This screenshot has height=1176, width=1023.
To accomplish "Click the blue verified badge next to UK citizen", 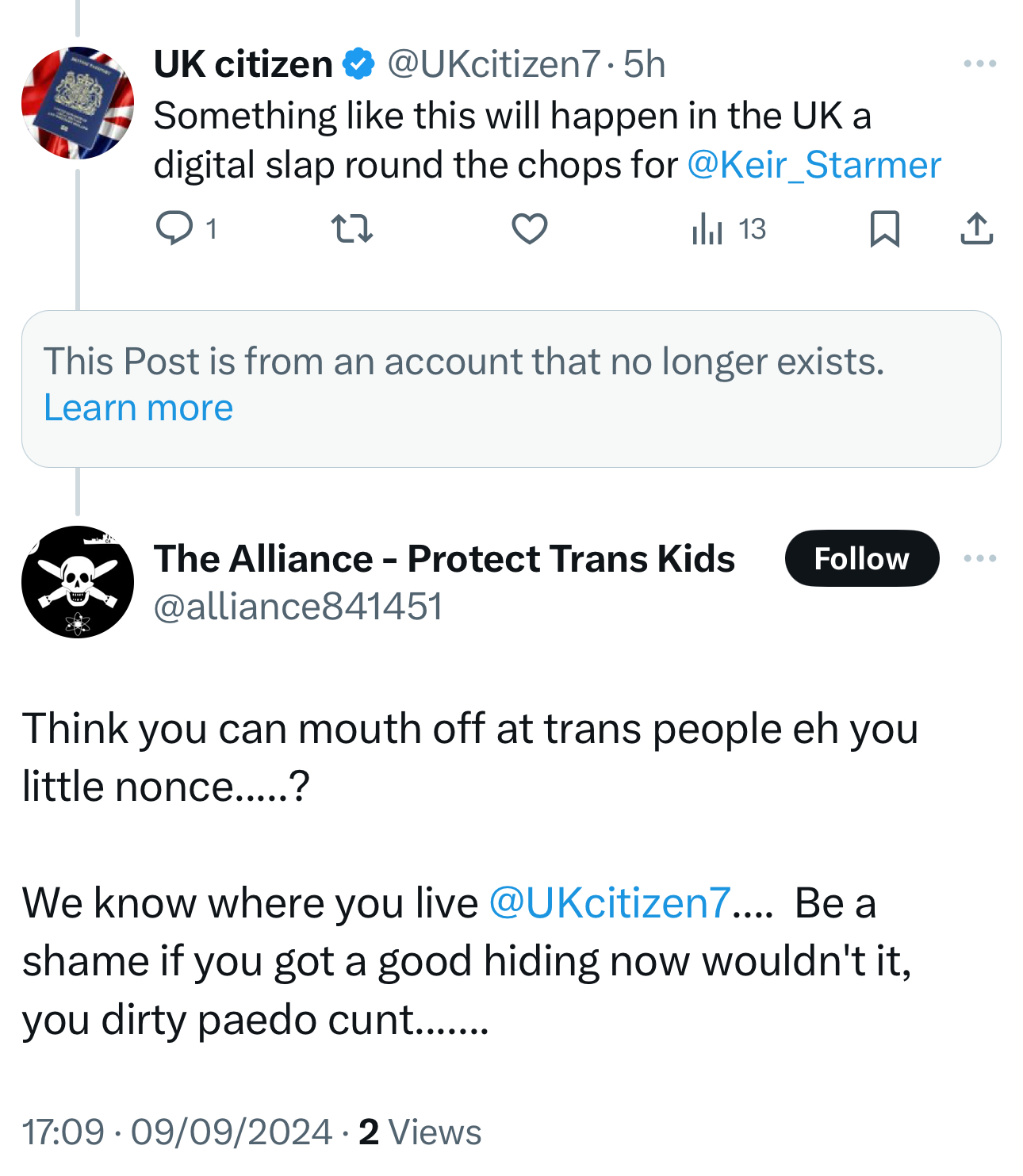I will coord(358,64).
